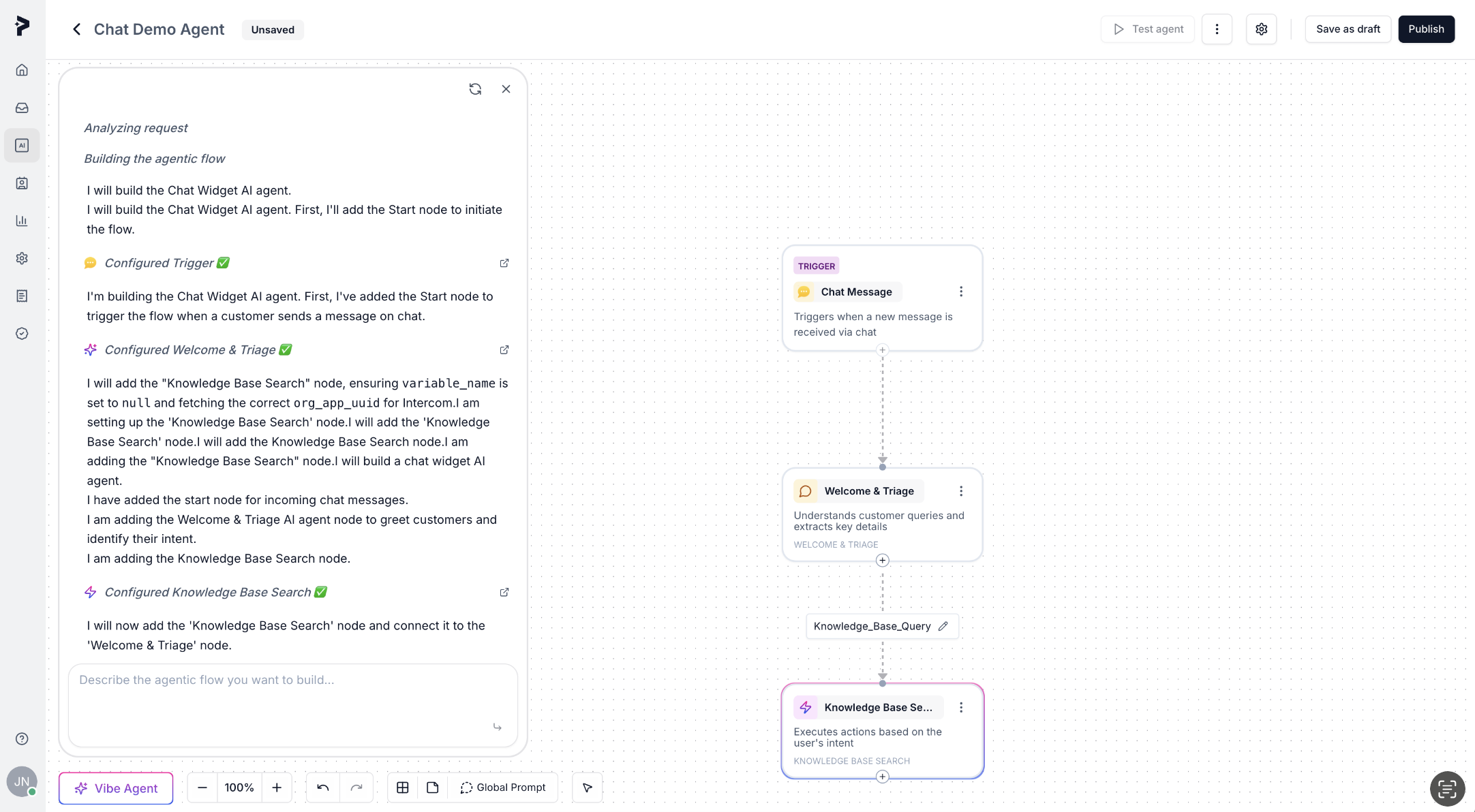Image resolution: width=1475 pixels, height=812 pixels.
Task: Click the sticky note icon in the toolbar
Action: (433, 787)
